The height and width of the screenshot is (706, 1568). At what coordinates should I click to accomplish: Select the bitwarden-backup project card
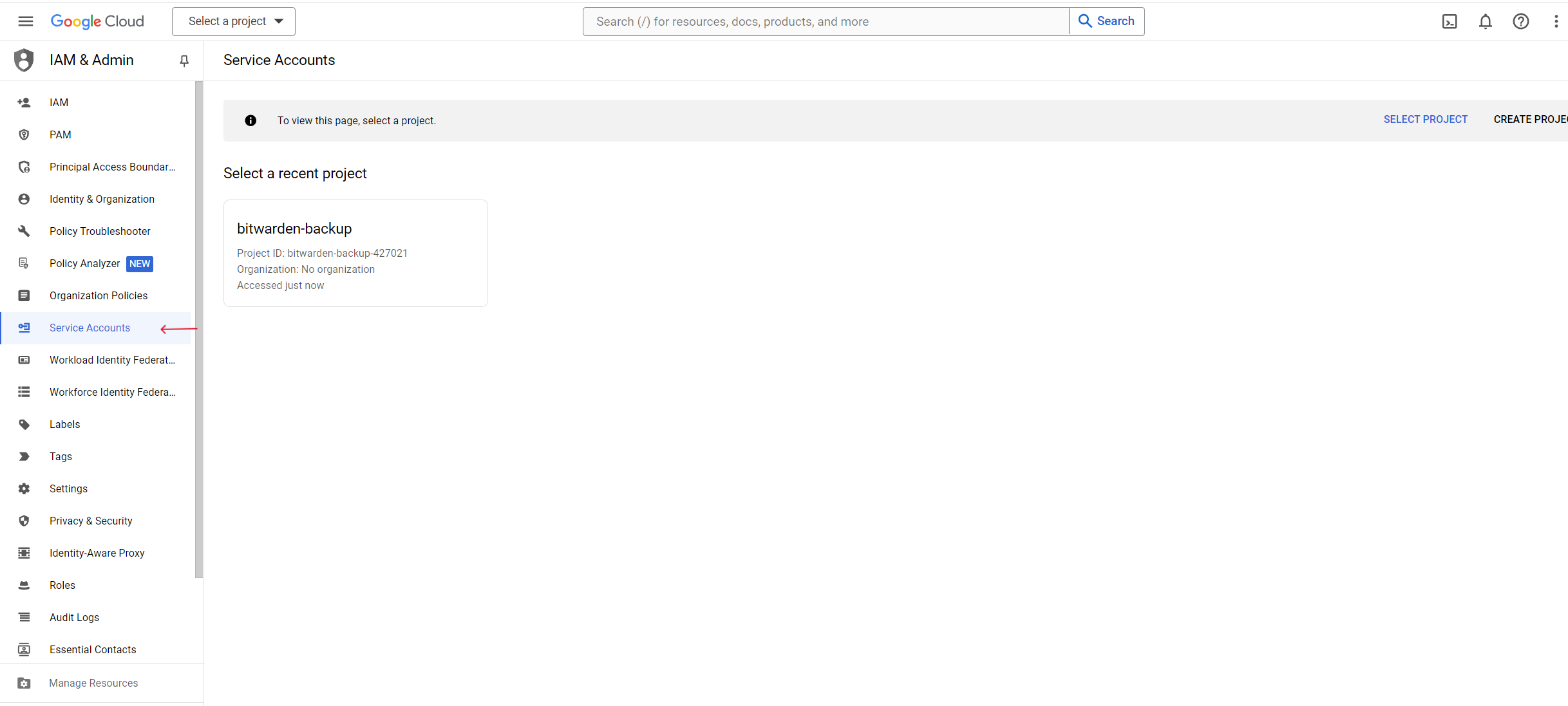click(x=355, y=253)
